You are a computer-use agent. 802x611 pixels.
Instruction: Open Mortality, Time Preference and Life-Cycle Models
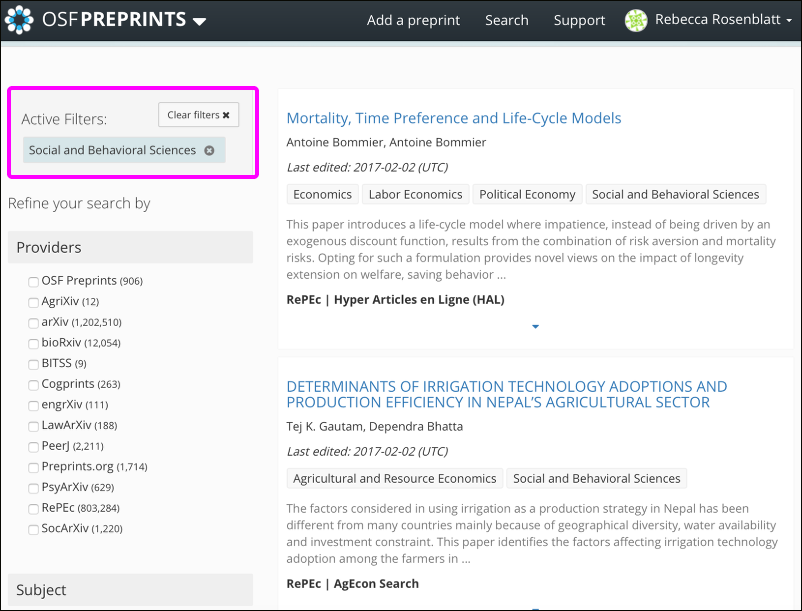454,118
